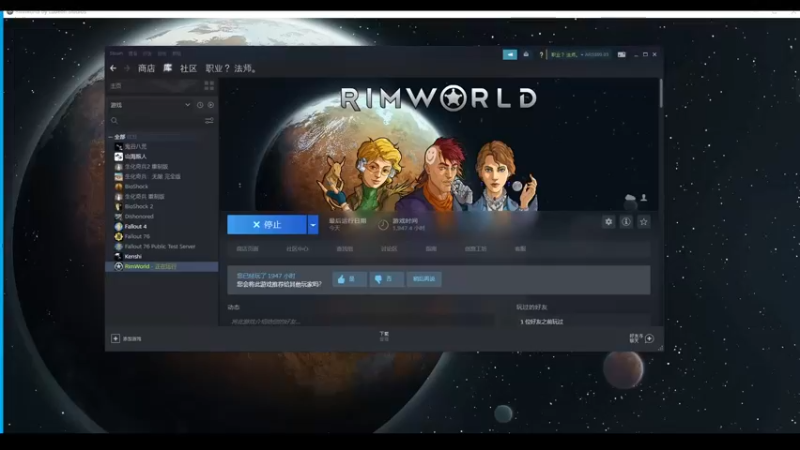Open the 商店 store tab
800x450 pixels.
[146, 68]
